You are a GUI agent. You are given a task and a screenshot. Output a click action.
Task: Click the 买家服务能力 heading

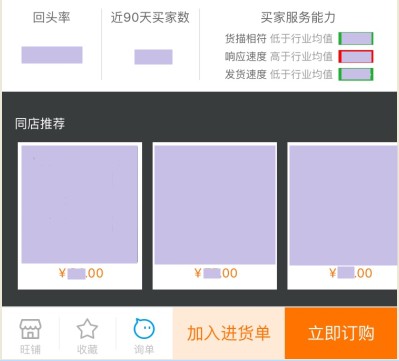298,18
